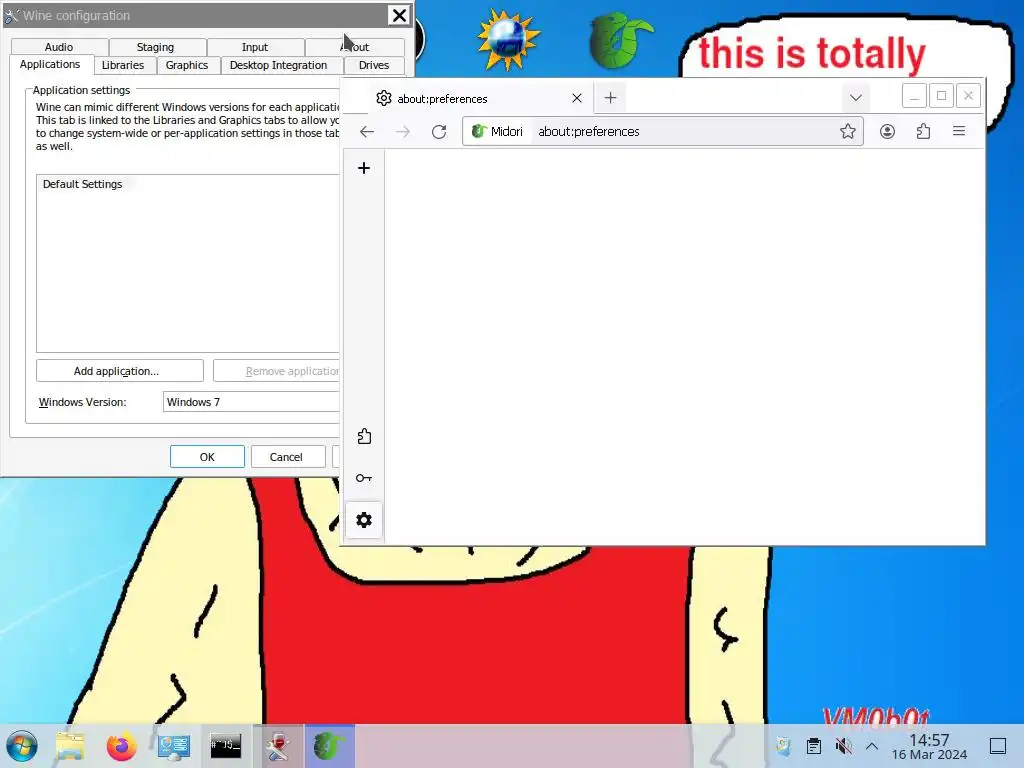Go back in Midori browser
The width and height of the screenshot is (1024, 768).
(367, 132)
